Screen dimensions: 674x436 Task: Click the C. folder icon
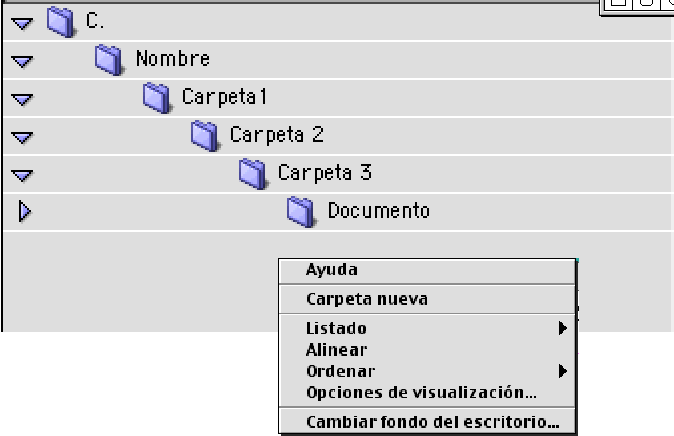[x=61, y=20]
